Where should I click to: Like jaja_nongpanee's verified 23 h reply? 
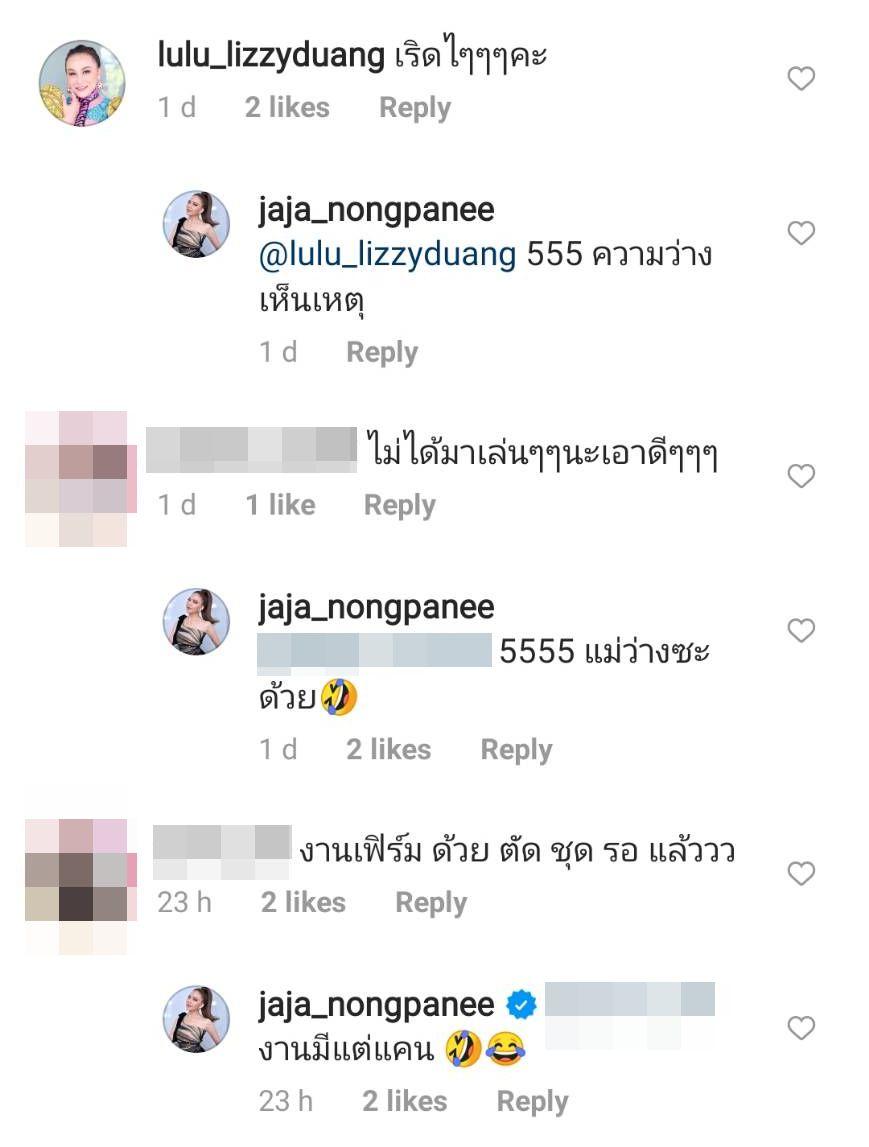click(x=801, y=1028)
